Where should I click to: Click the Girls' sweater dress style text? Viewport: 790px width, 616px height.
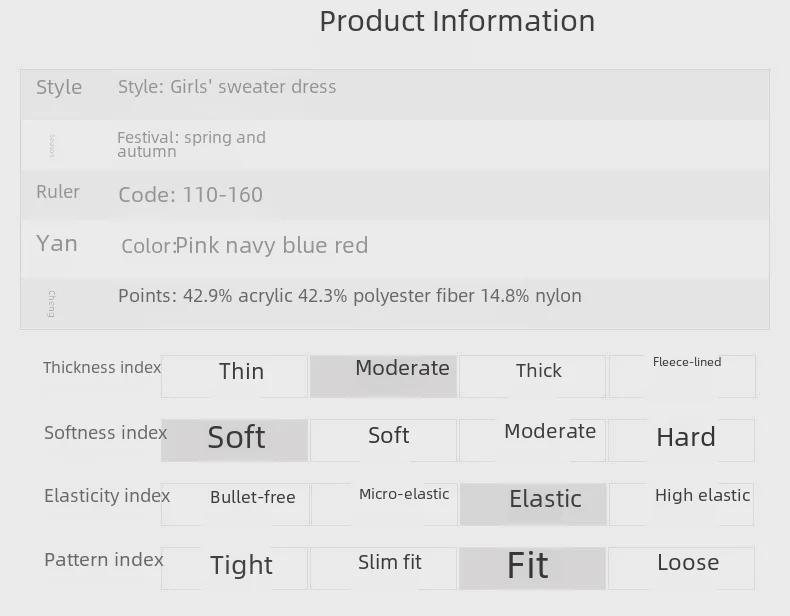(x=227, y=87)
